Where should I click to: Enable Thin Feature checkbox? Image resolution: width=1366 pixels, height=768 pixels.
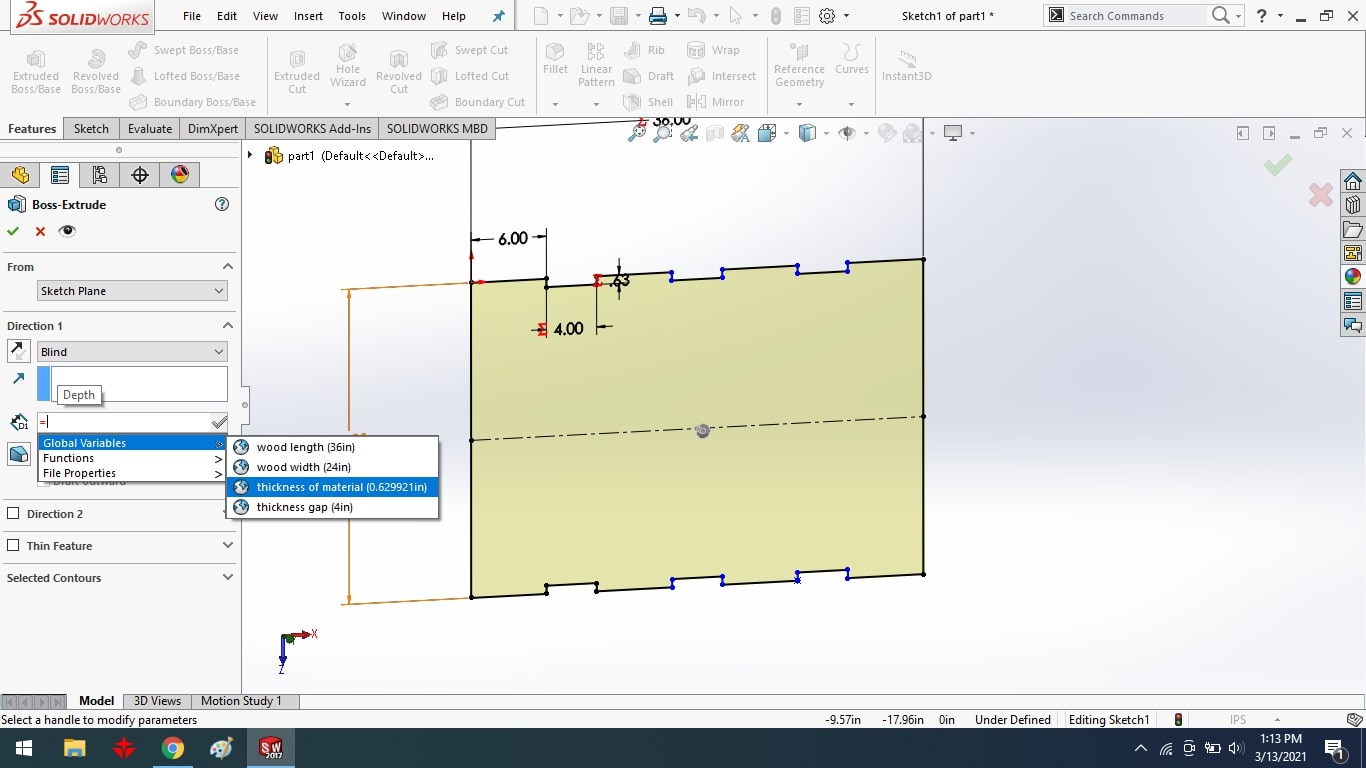point(13,546)
